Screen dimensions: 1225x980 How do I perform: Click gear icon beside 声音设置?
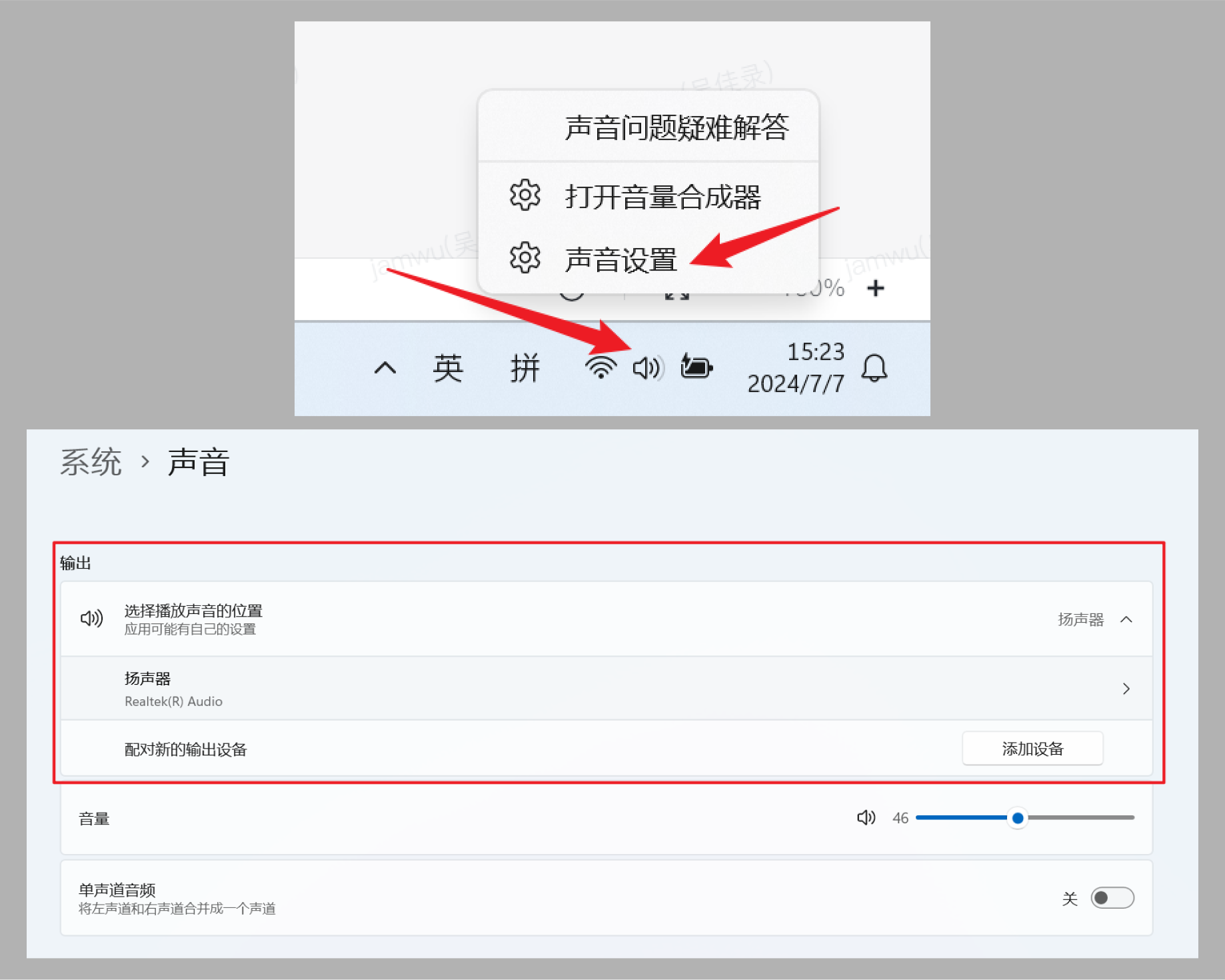525,258
